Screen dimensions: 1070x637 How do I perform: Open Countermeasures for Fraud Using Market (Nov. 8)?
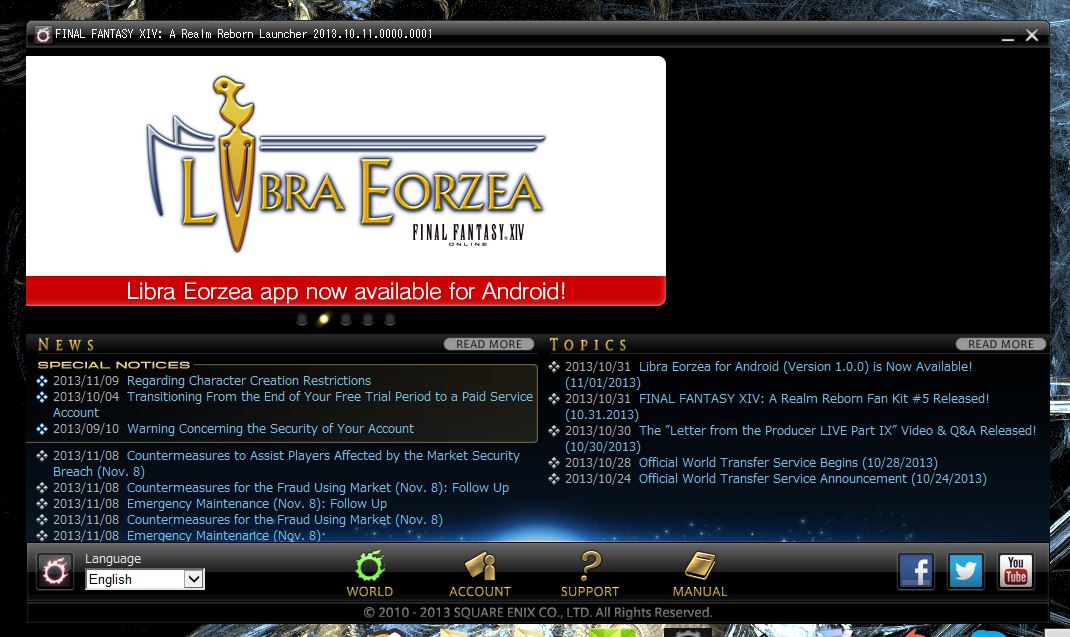(x=285, y=520)
